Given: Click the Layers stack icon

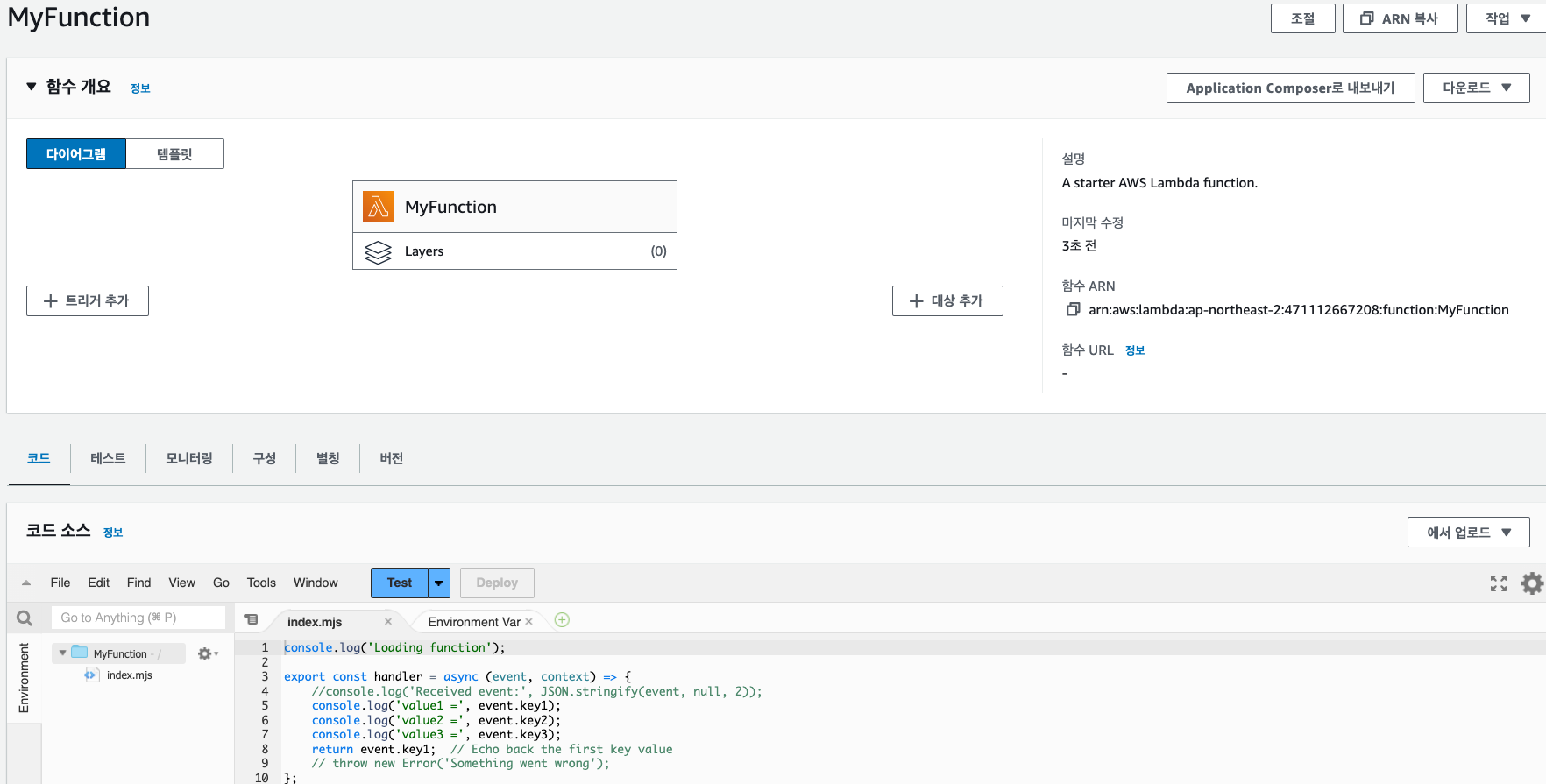Looking at the screenshot, I should point(378,252).
